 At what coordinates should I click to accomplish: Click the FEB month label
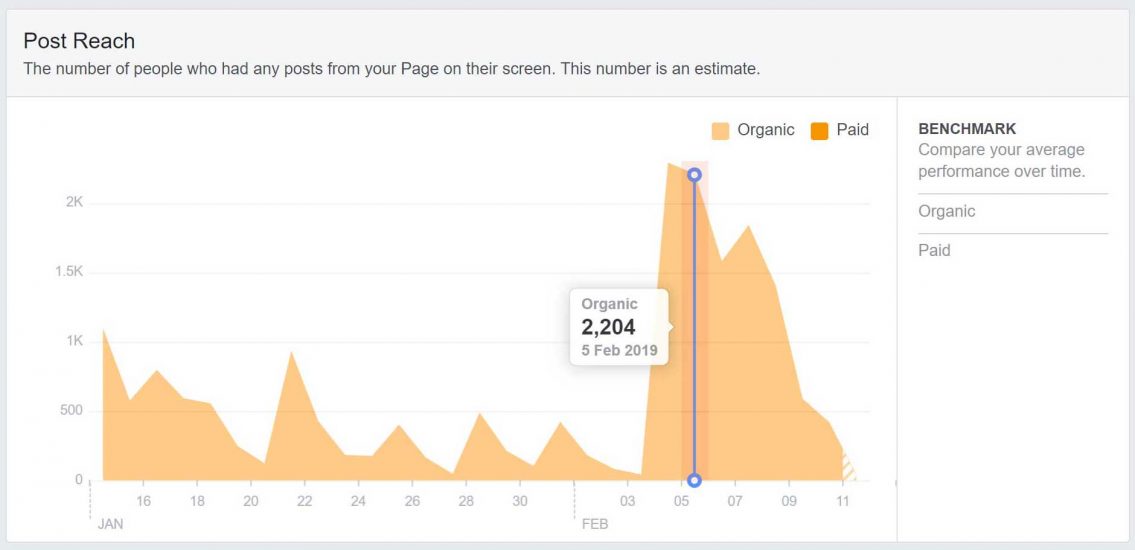(594, 523)
